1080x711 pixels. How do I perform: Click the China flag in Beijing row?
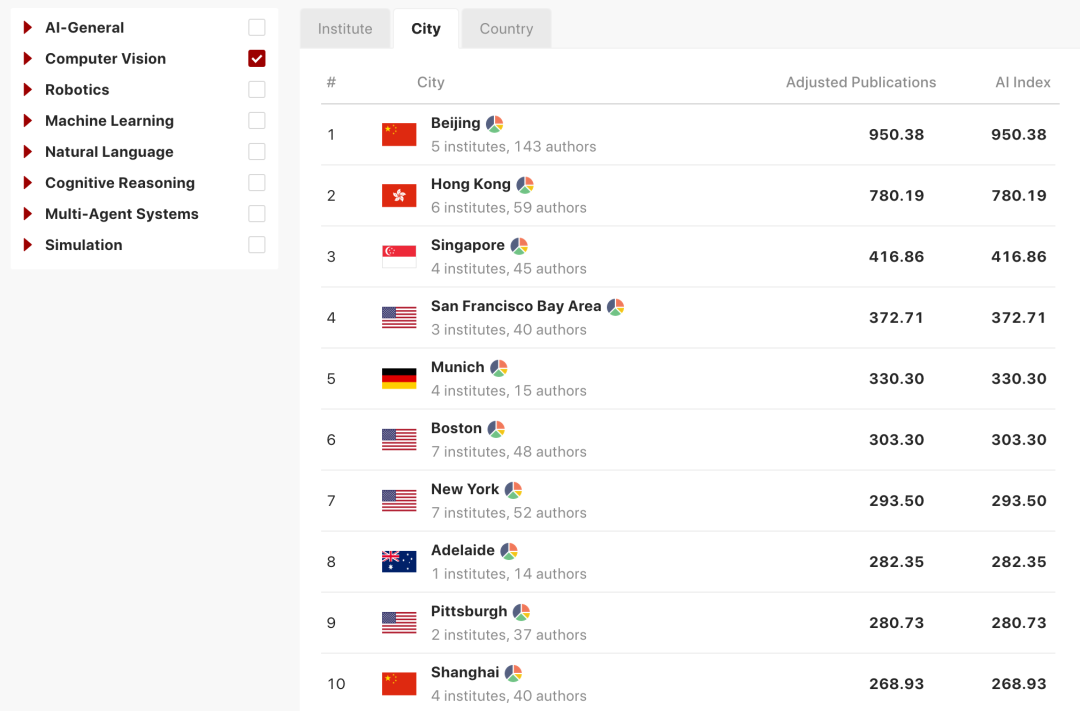(x=399, y=134)
